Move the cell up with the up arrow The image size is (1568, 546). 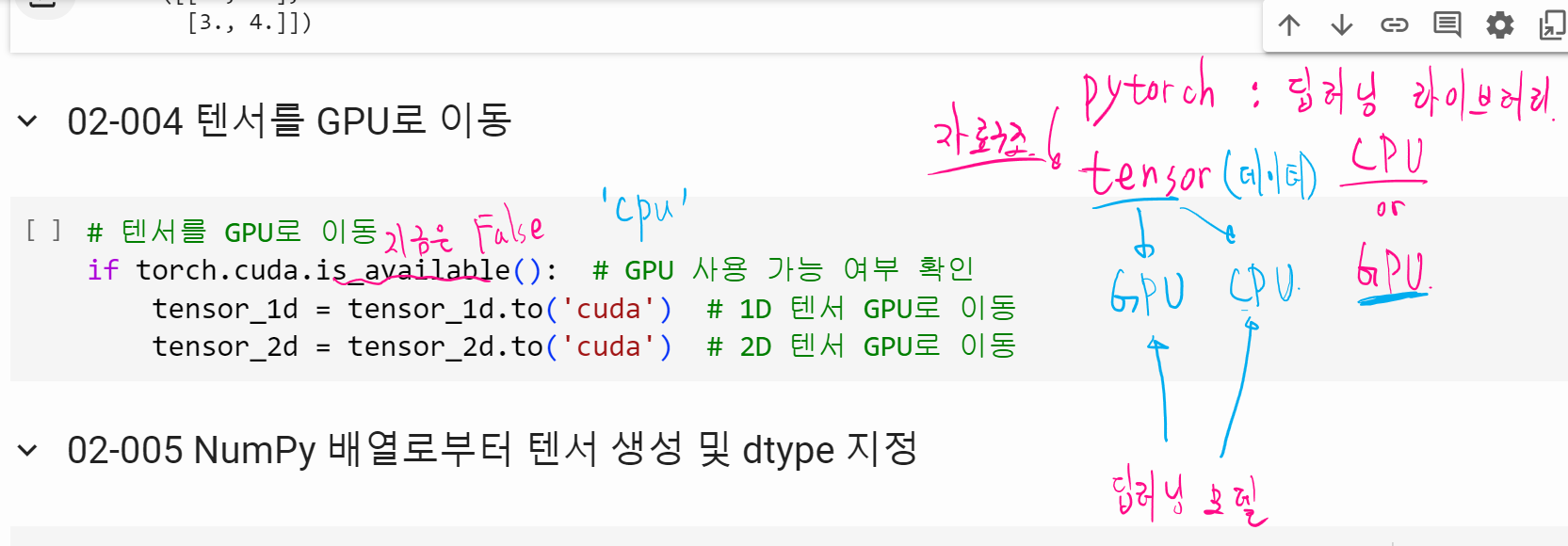(1289, 25)
